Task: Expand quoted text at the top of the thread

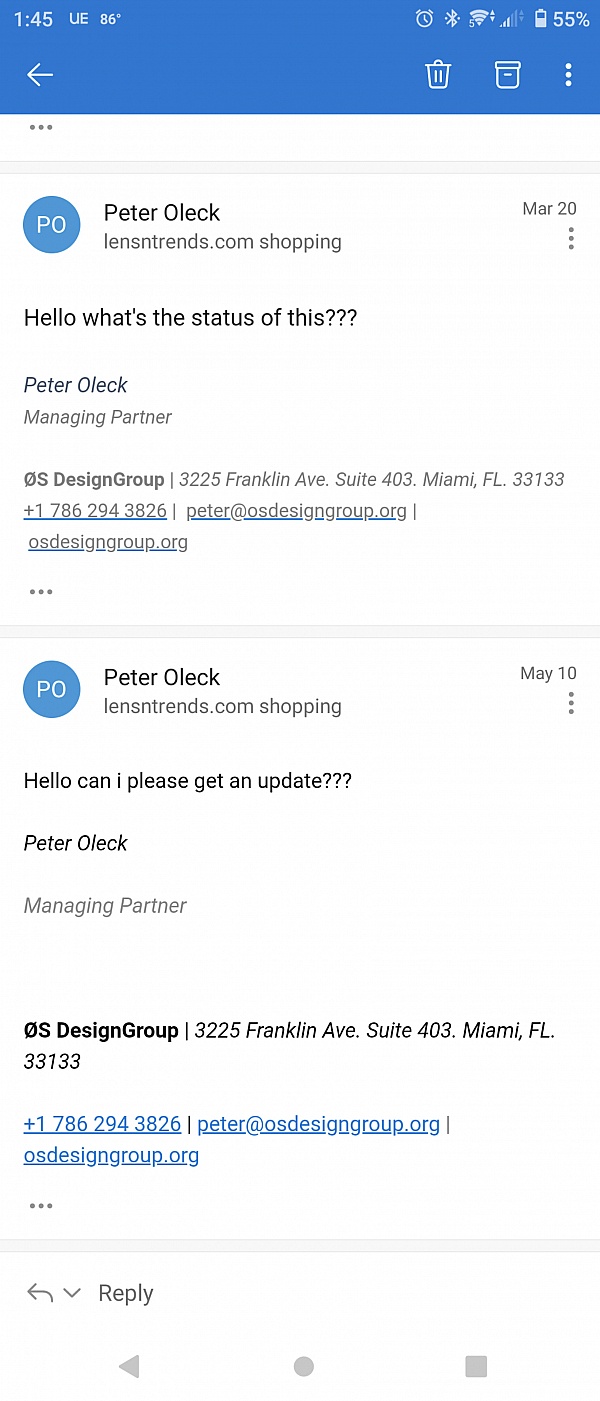Action: [x=41, y=127]
